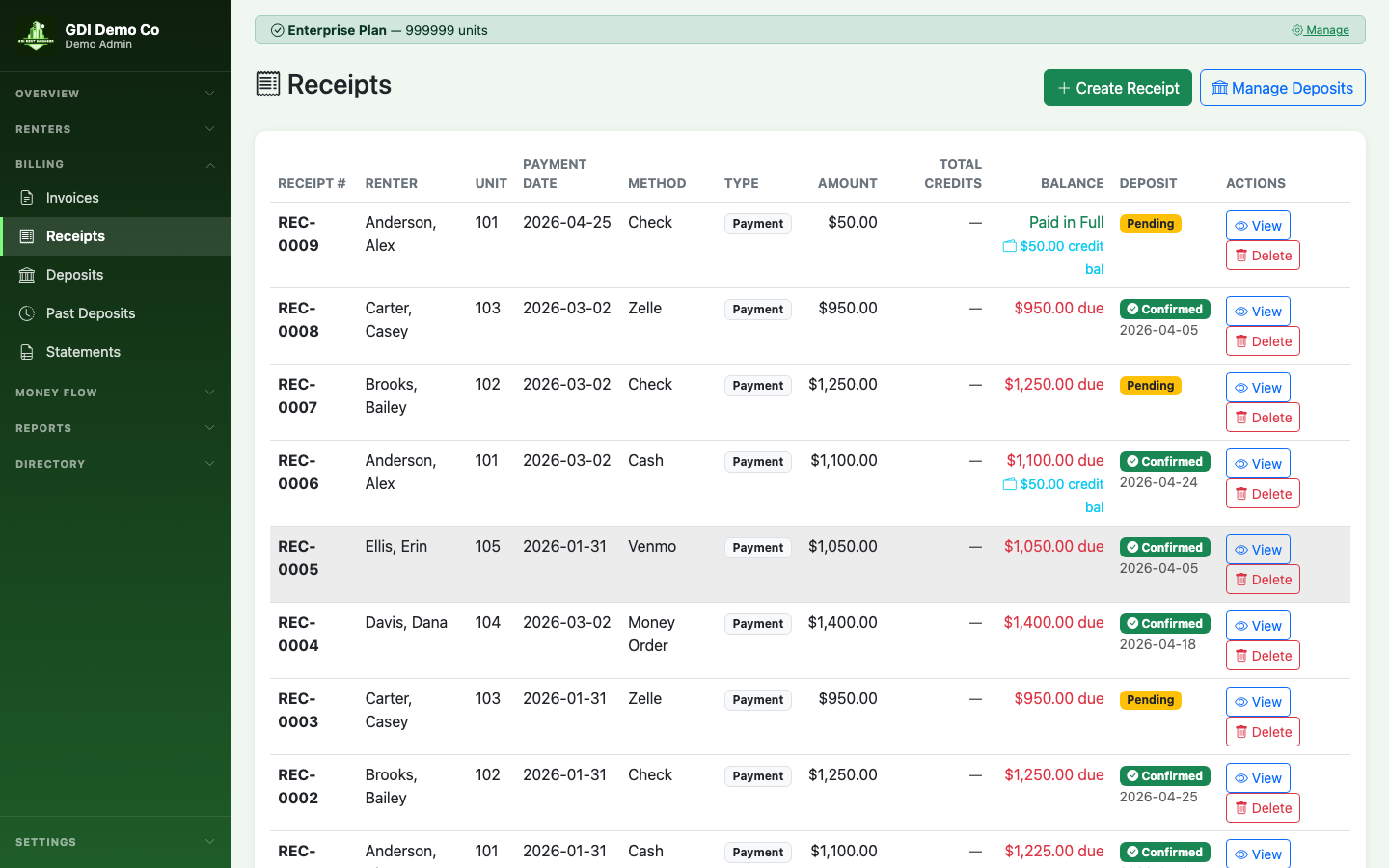The height and width of the screenshot is (868, 1389).
Task: Click the receipt icon beside the Receipts heading
Action: (x=268, y=84)
